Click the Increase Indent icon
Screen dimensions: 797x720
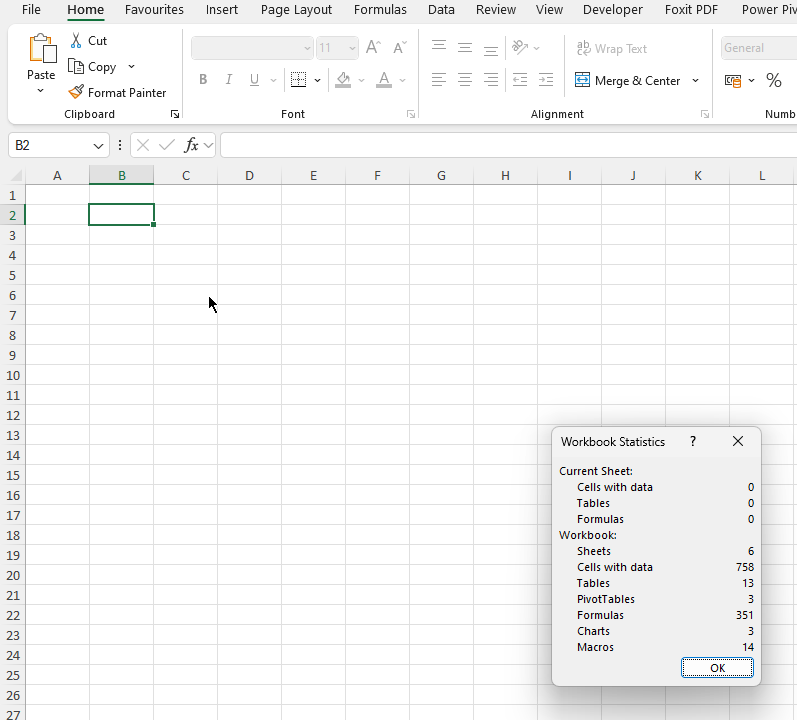click(545, 80)
